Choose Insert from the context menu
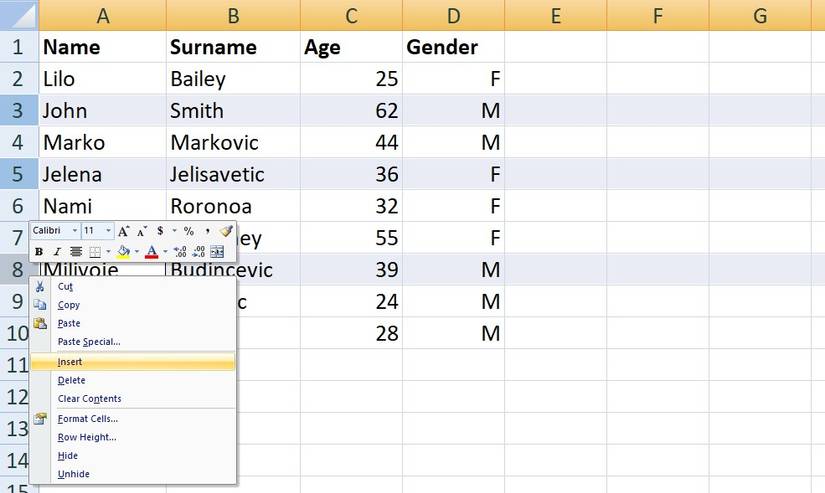825x493 pixels. pos(70,362)
